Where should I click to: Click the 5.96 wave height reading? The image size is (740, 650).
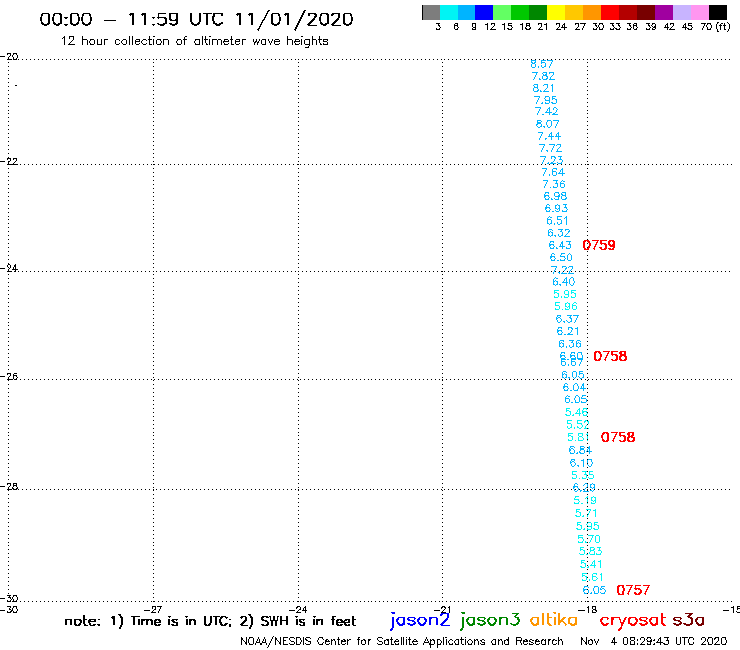(x=566, y=306)
